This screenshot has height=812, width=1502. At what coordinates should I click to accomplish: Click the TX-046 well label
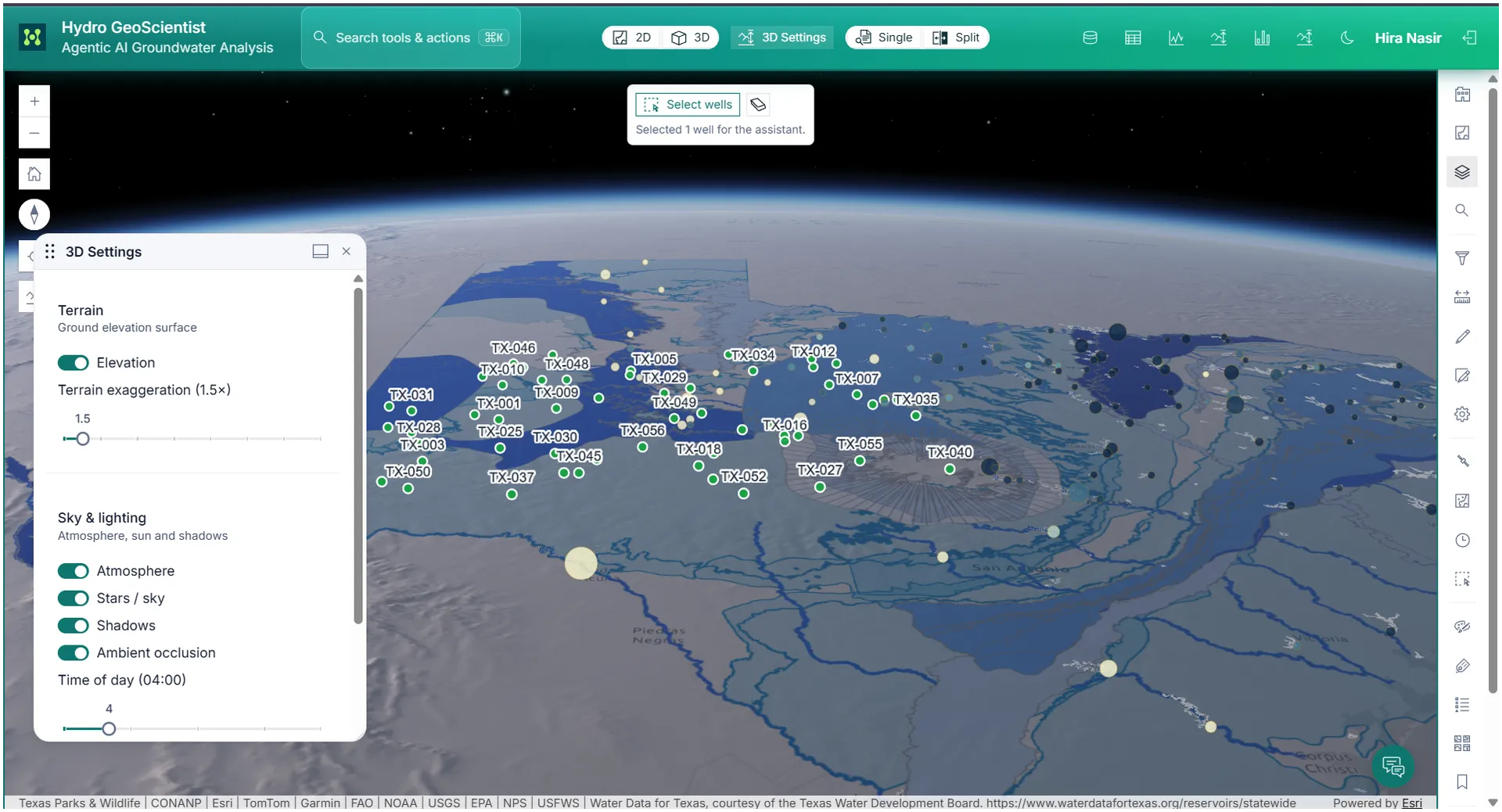513,348
